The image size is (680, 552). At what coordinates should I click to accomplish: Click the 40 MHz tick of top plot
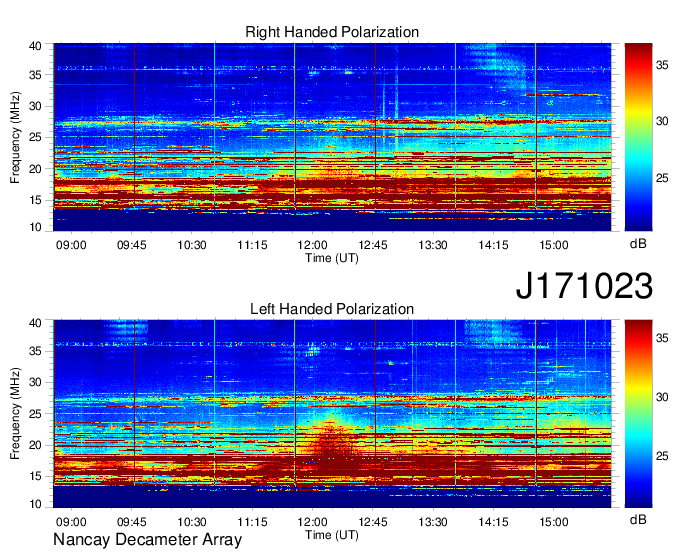(35, 46)
